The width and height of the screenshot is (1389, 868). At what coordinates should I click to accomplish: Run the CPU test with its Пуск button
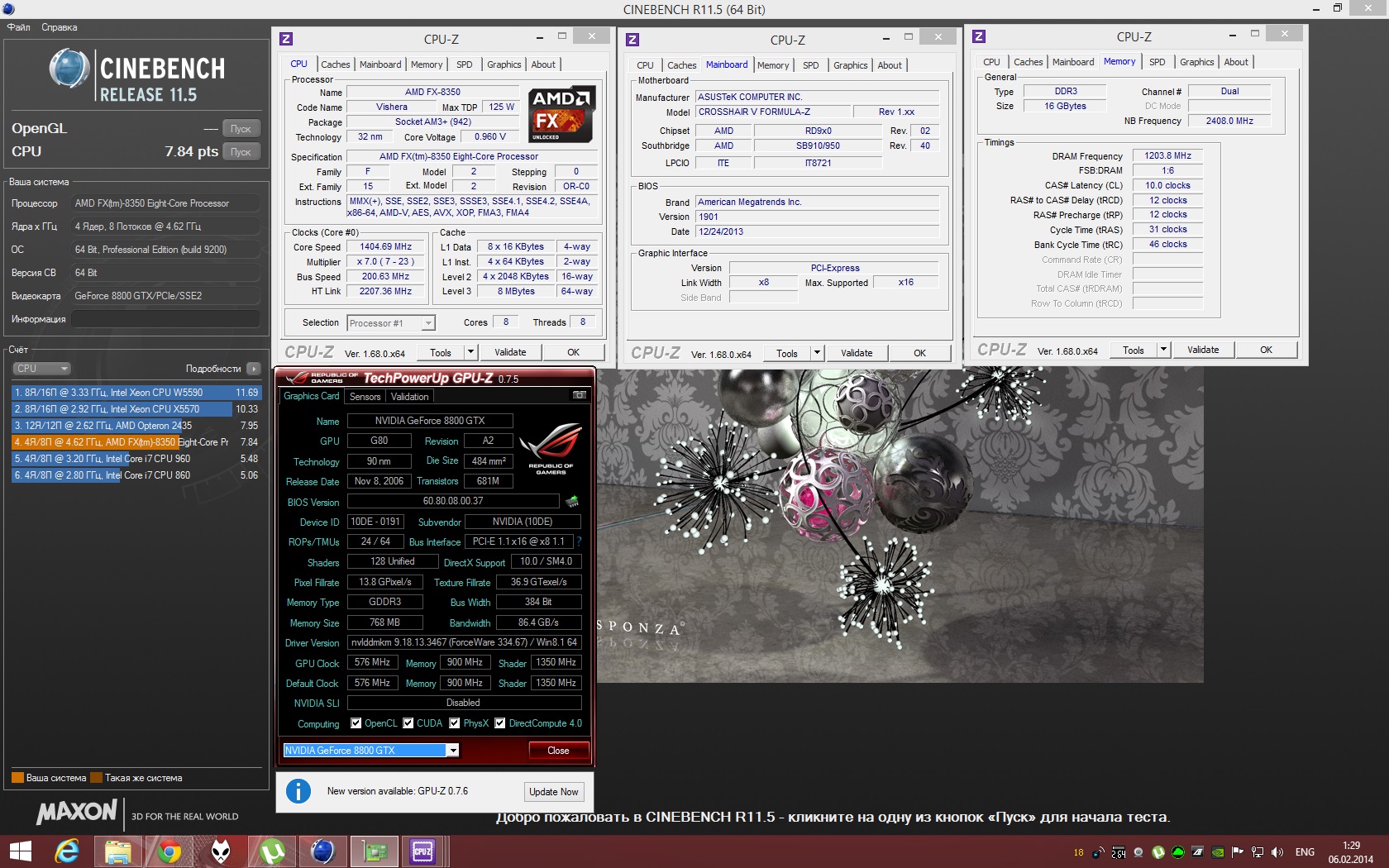pos(241,152)
